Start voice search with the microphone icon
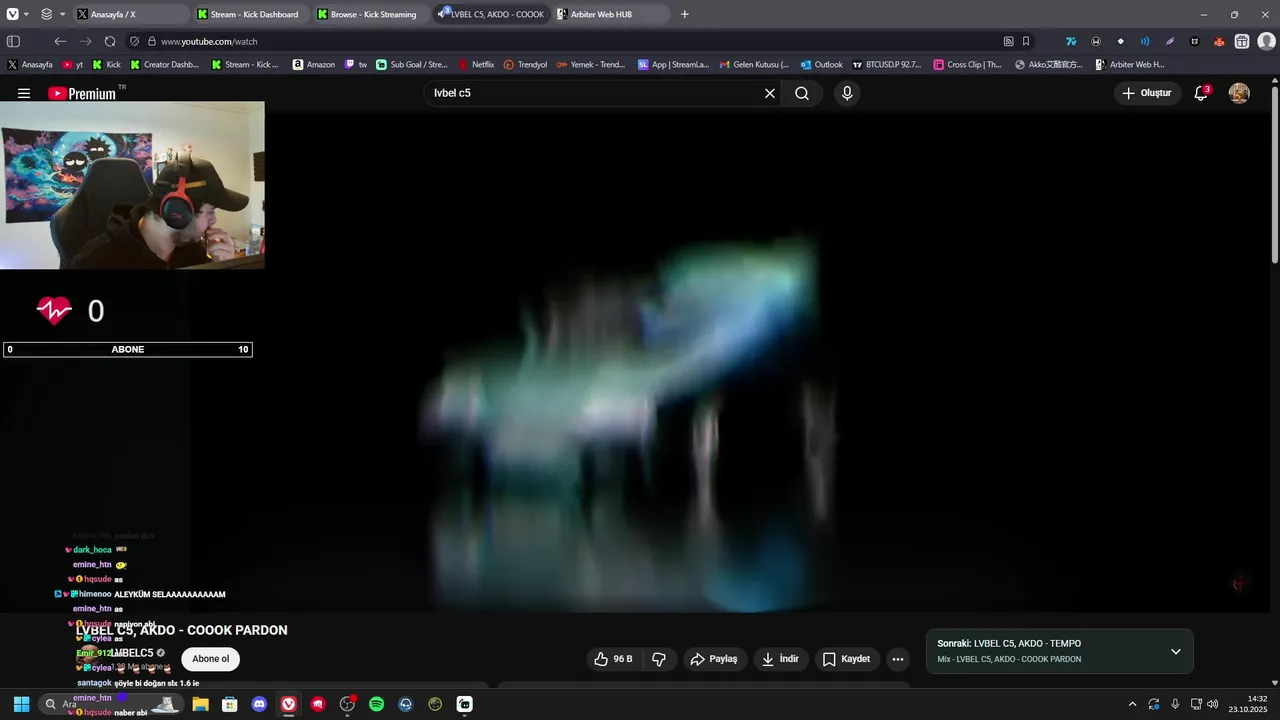The width and height of the screenshot is (1280, 720). pyautogui.click(x=847, y=93)
